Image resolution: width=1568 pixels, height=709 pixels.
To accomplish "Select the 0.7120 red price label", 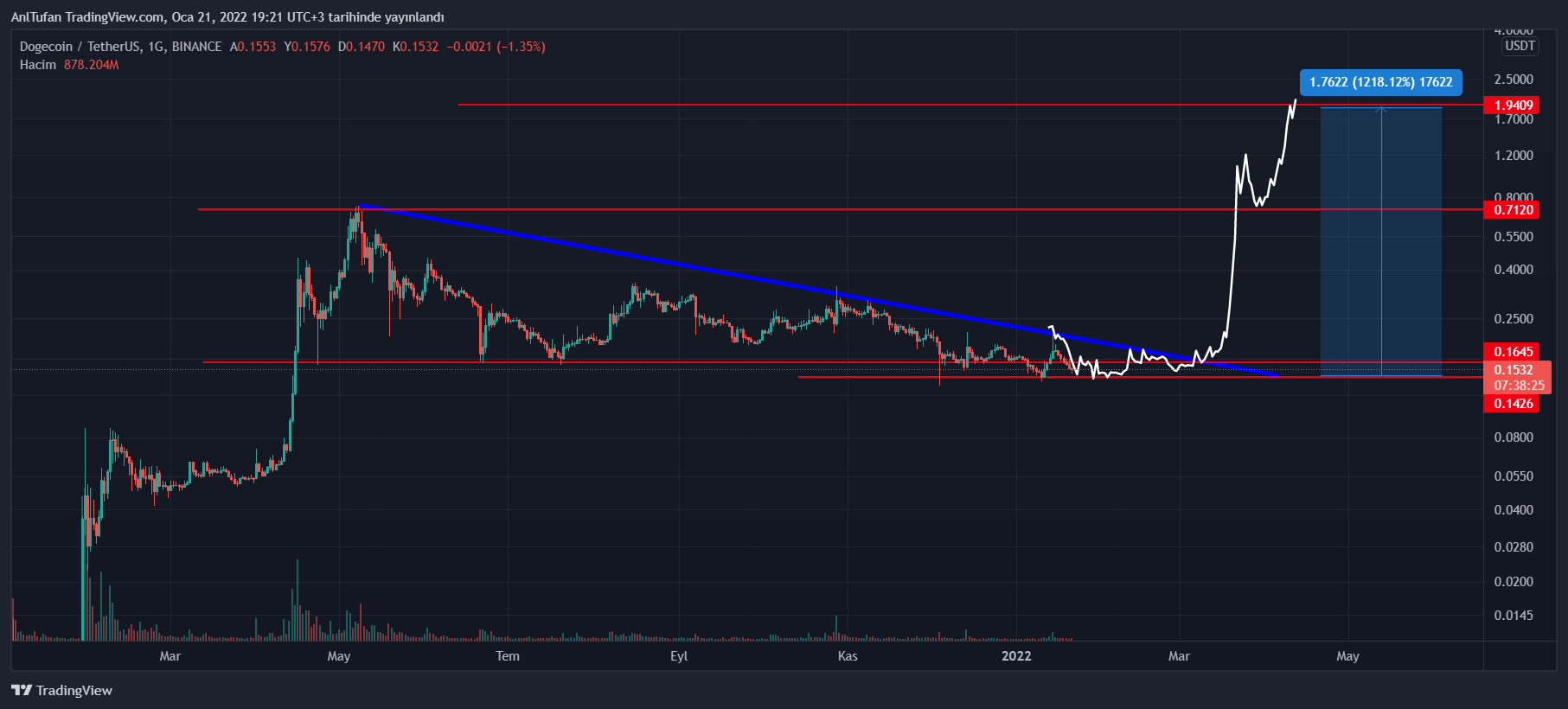I will (x=1513, y=210).
